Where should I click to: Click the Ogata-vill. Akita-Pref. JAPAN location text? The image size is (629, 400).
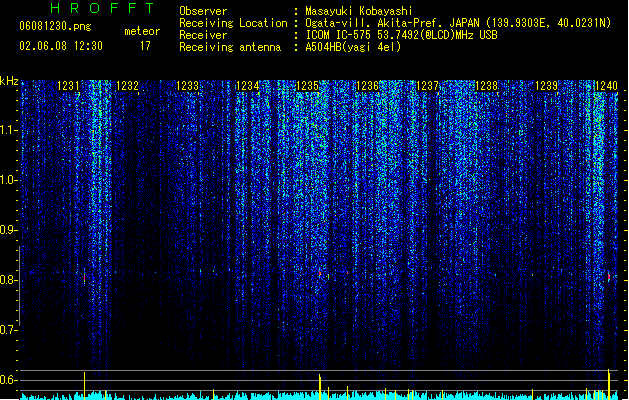click(458, 23)
